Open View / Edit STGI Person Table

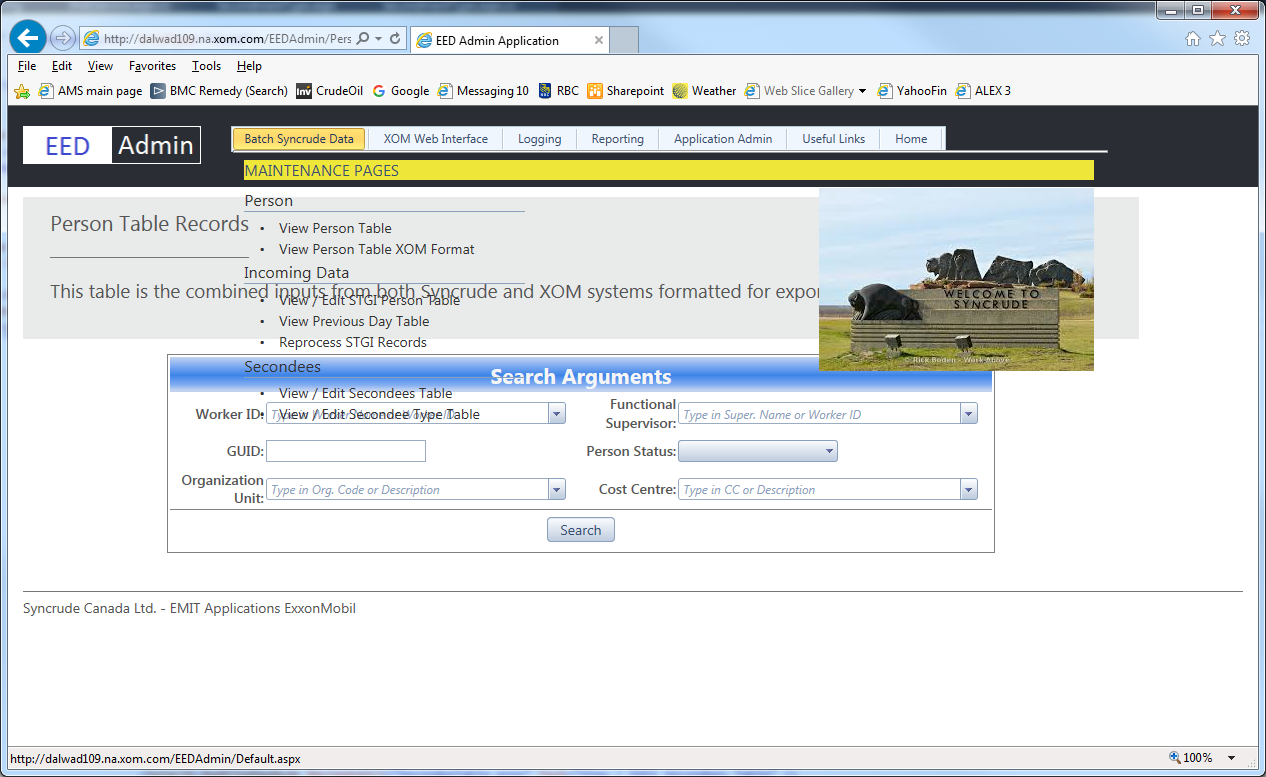tap(369, 300)
